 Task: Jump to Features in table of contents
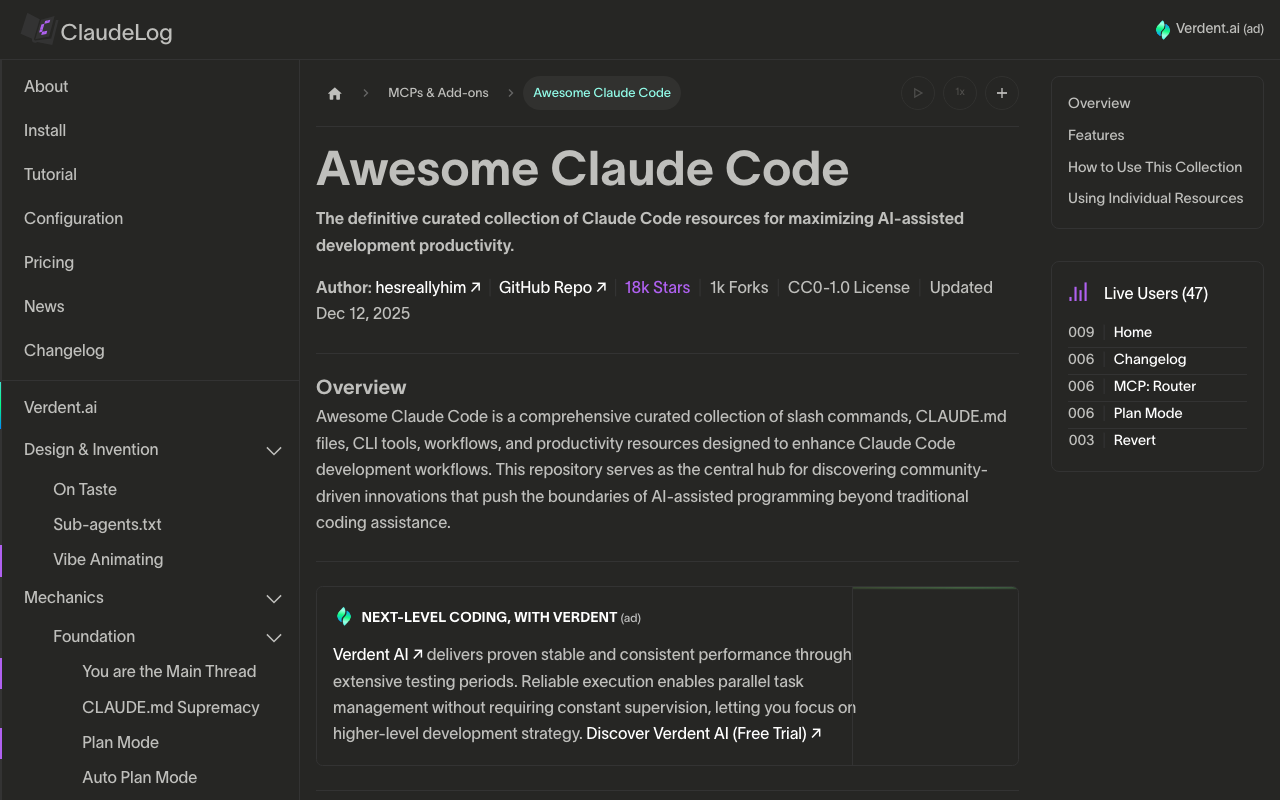[1096, 135]
